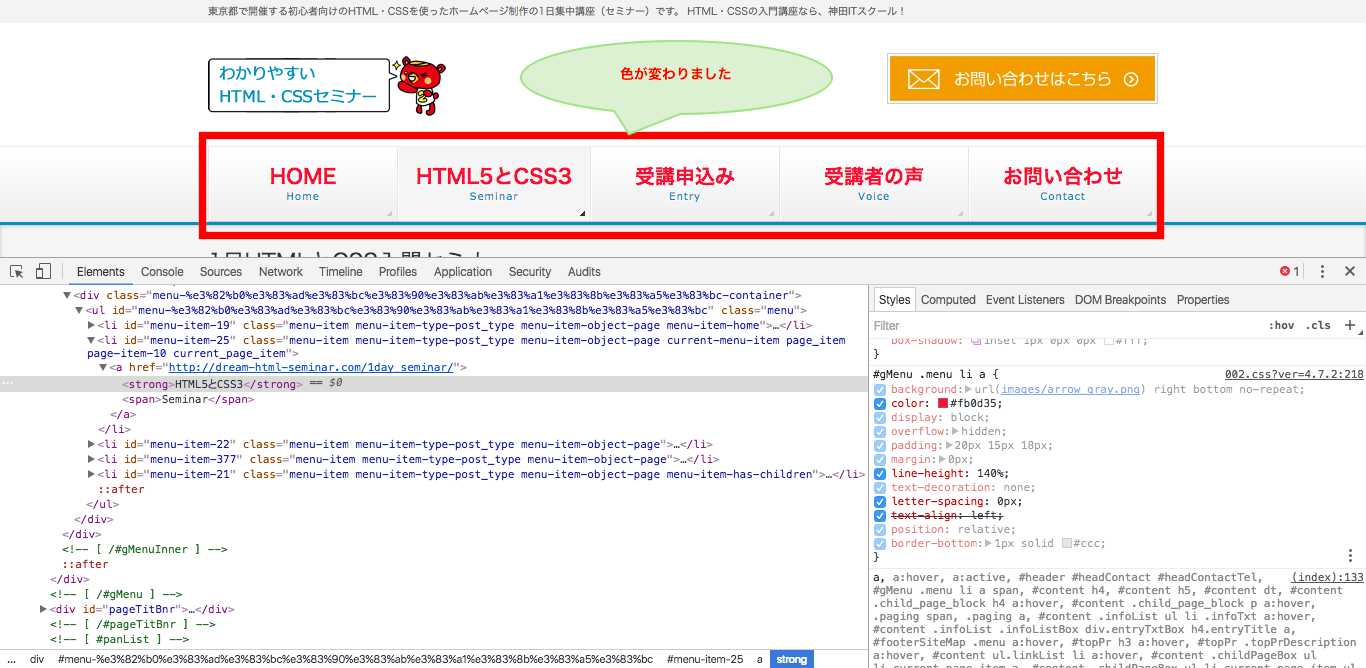Screen dimensions: 1366x668
Task: Open the Audits tab
Action: tap(584, 272)
